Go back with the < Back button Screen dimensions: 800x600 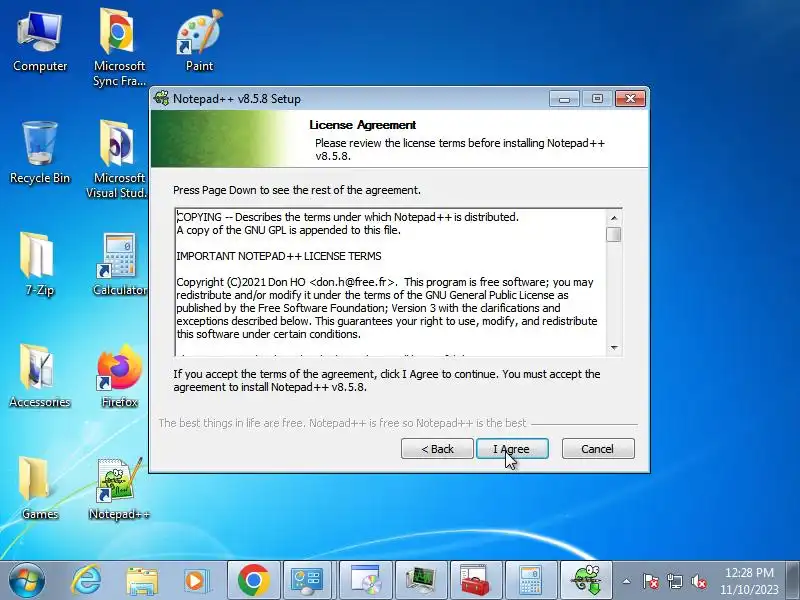[x=437, y=448]
